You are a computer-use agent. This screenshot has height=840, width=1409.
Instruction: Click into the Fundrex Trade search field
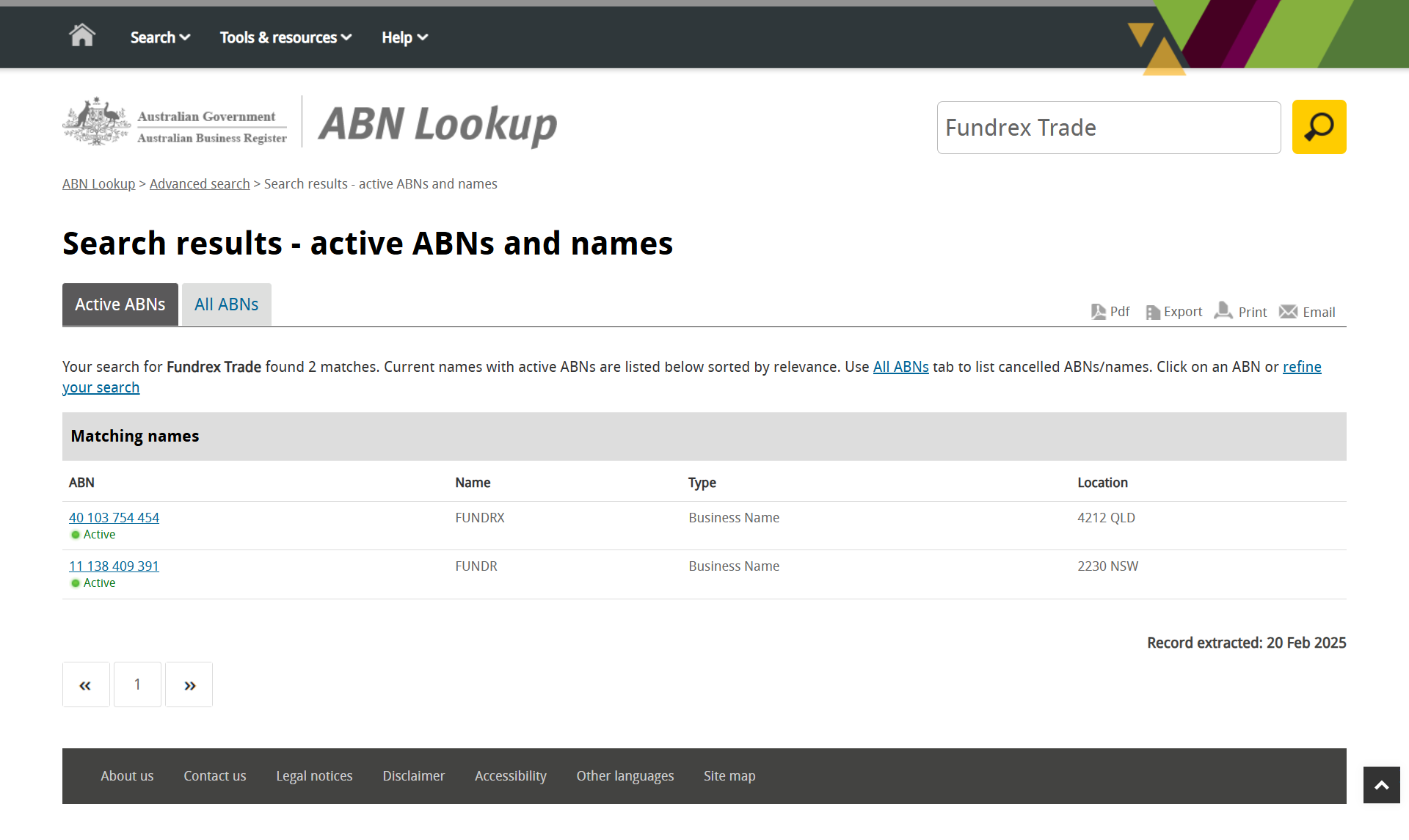[x=1109, y=128]
